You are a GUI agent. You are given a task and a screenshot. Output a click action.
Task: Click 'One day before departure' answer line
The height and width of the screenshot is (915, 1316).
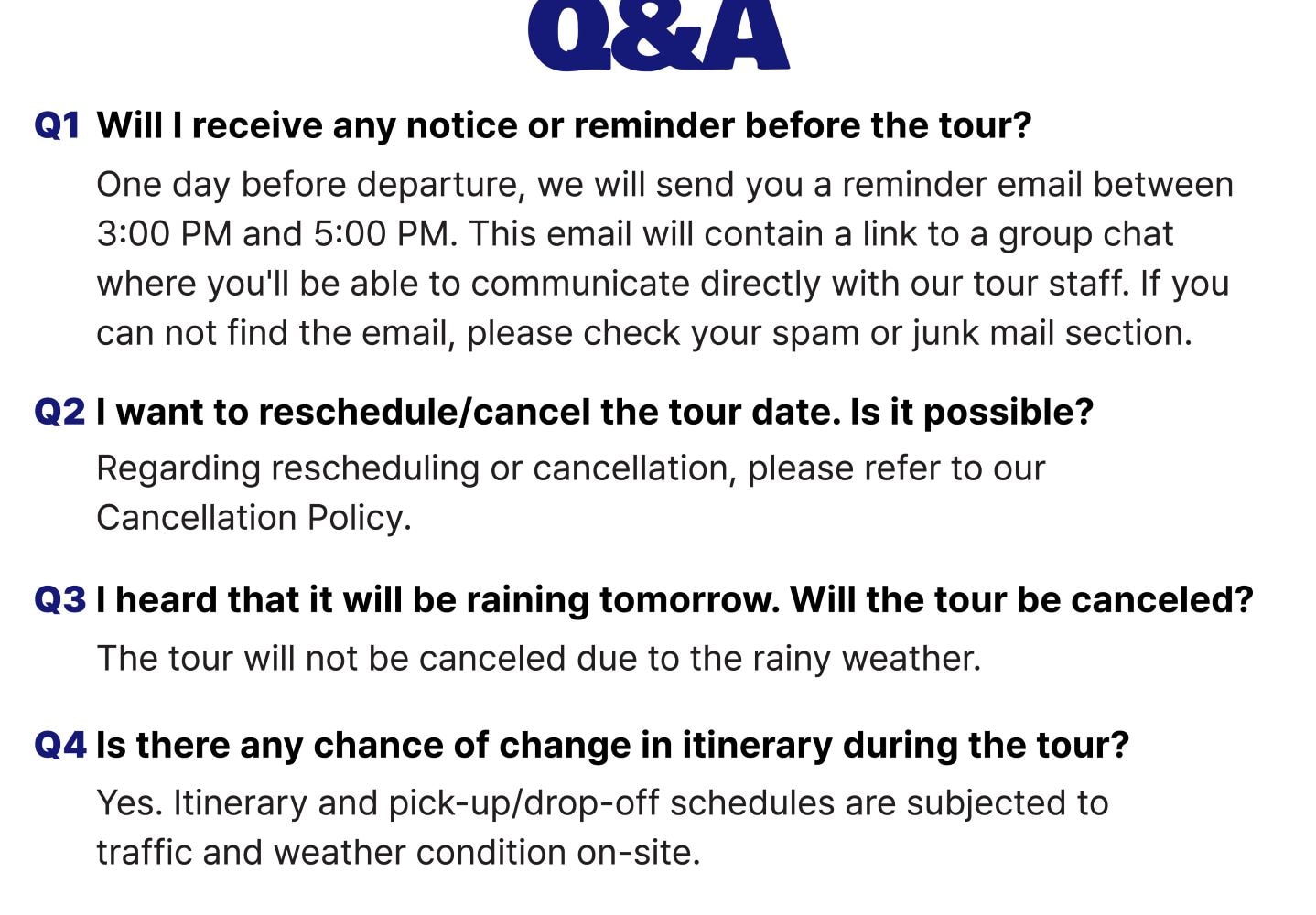[x=664, y=186]
